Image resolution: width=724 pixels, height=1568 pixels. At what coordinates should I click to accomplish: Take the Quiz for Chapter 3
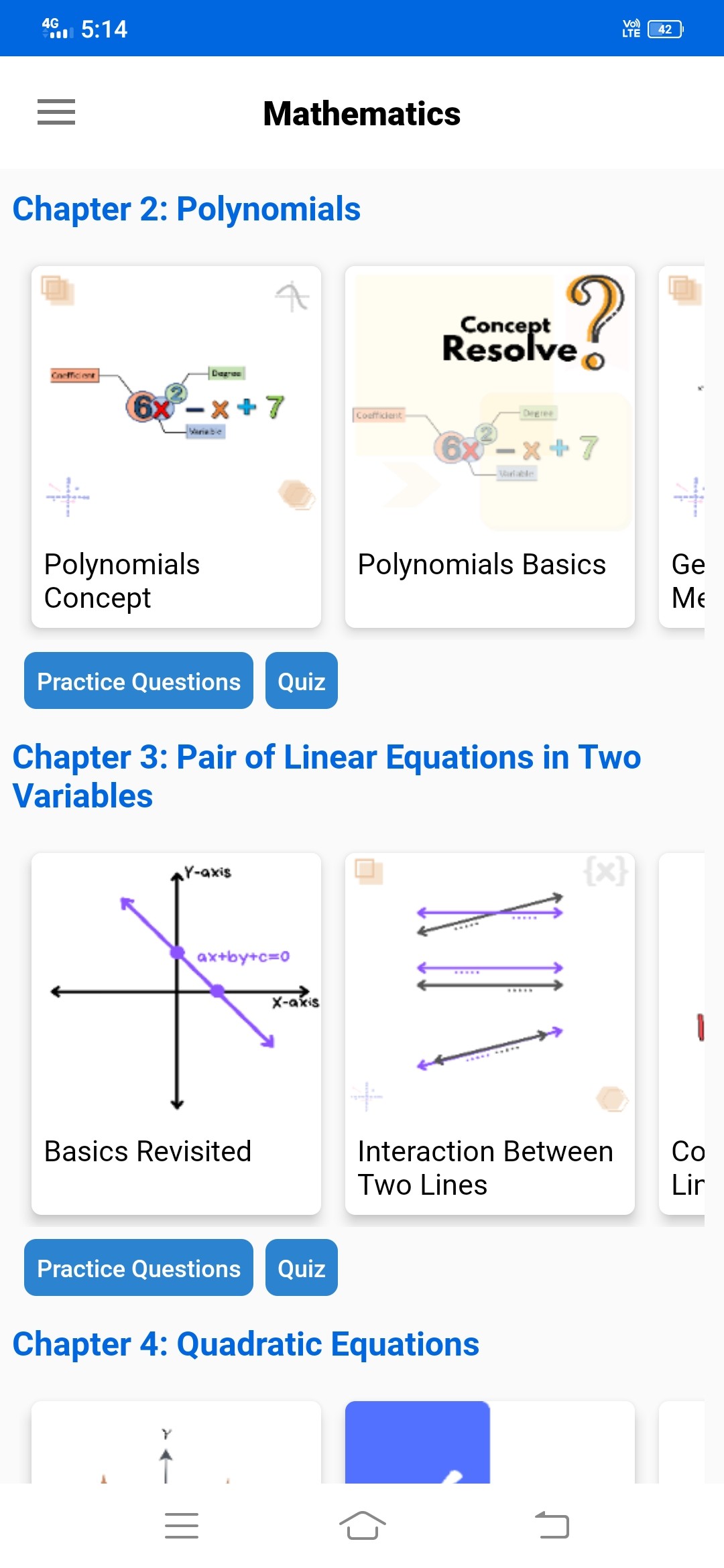pos(302,1268)
